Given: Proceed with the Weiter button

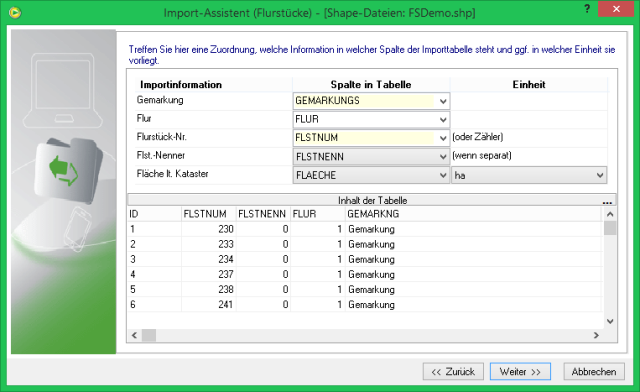Looking at the screenshot, I should click(520, 372).
